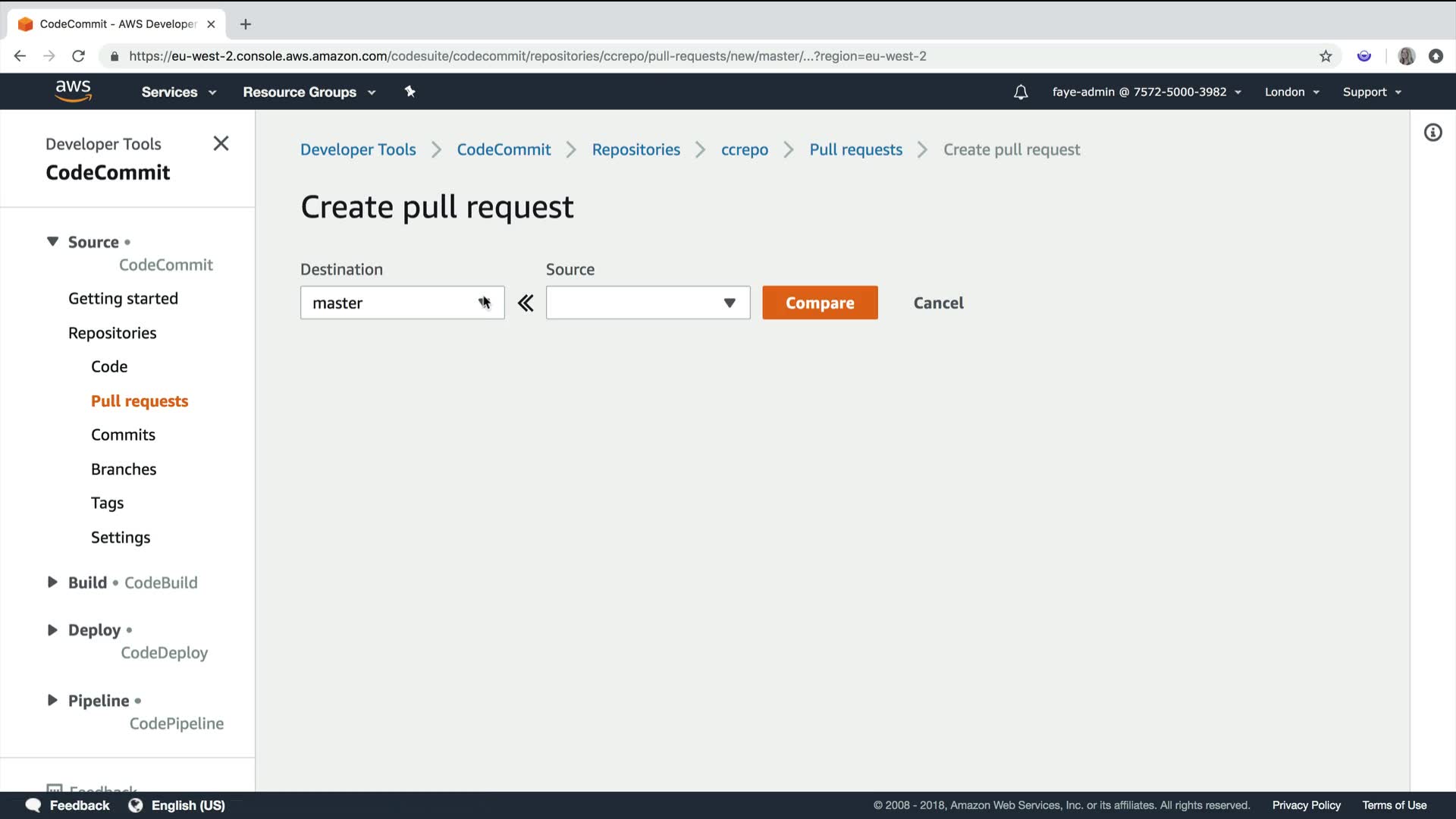
Task: Close the Developer Tools sidebar
Action: coord(221,143)
